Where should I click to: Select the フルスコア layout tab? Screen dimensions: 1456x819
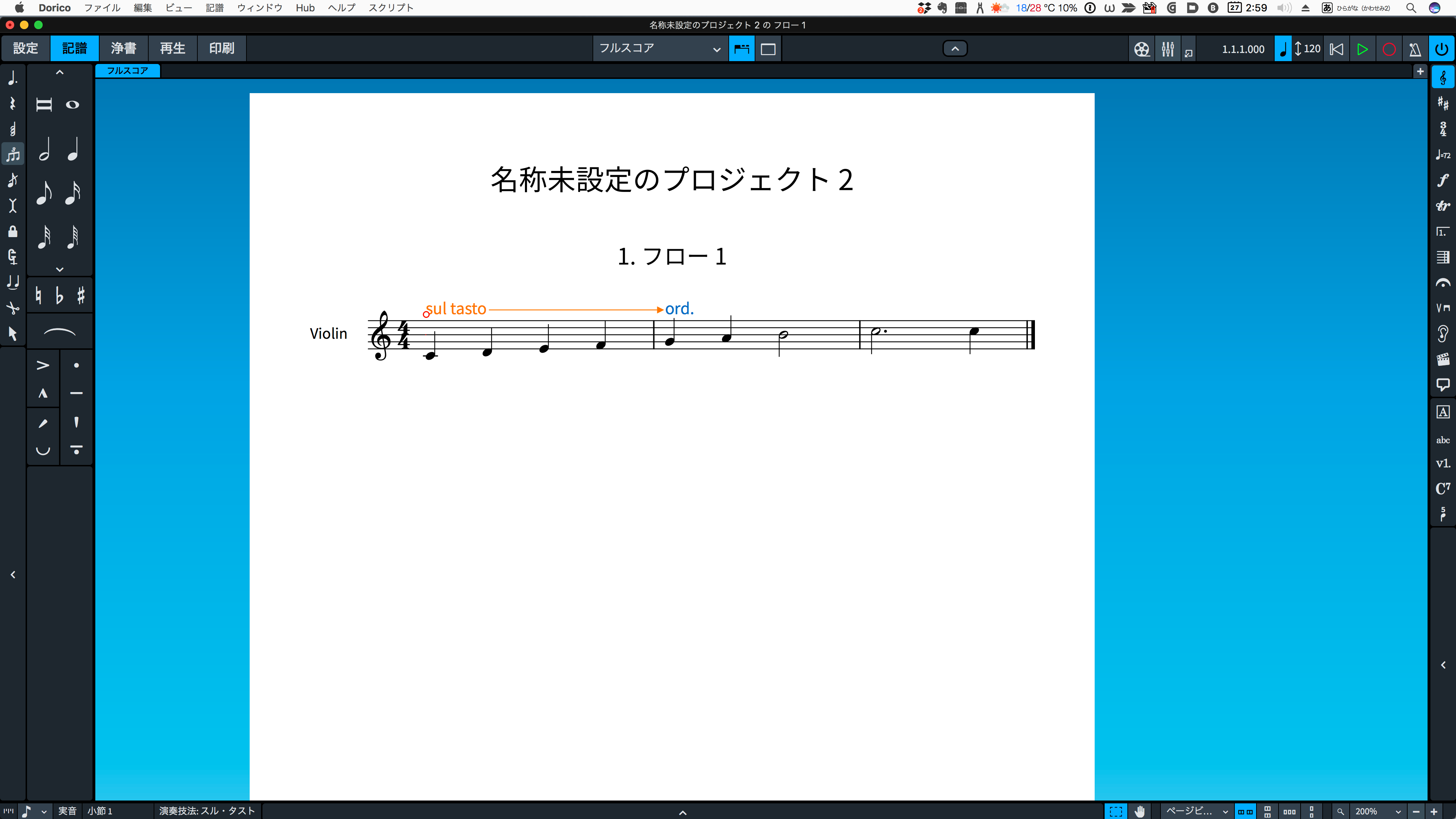127,71
